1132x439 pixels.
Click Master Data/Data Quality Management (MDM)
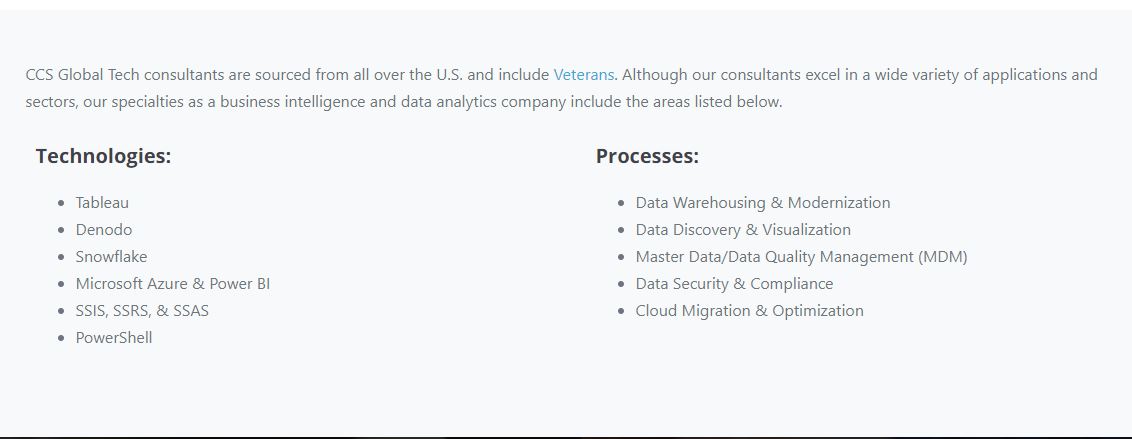pos(801,257)
